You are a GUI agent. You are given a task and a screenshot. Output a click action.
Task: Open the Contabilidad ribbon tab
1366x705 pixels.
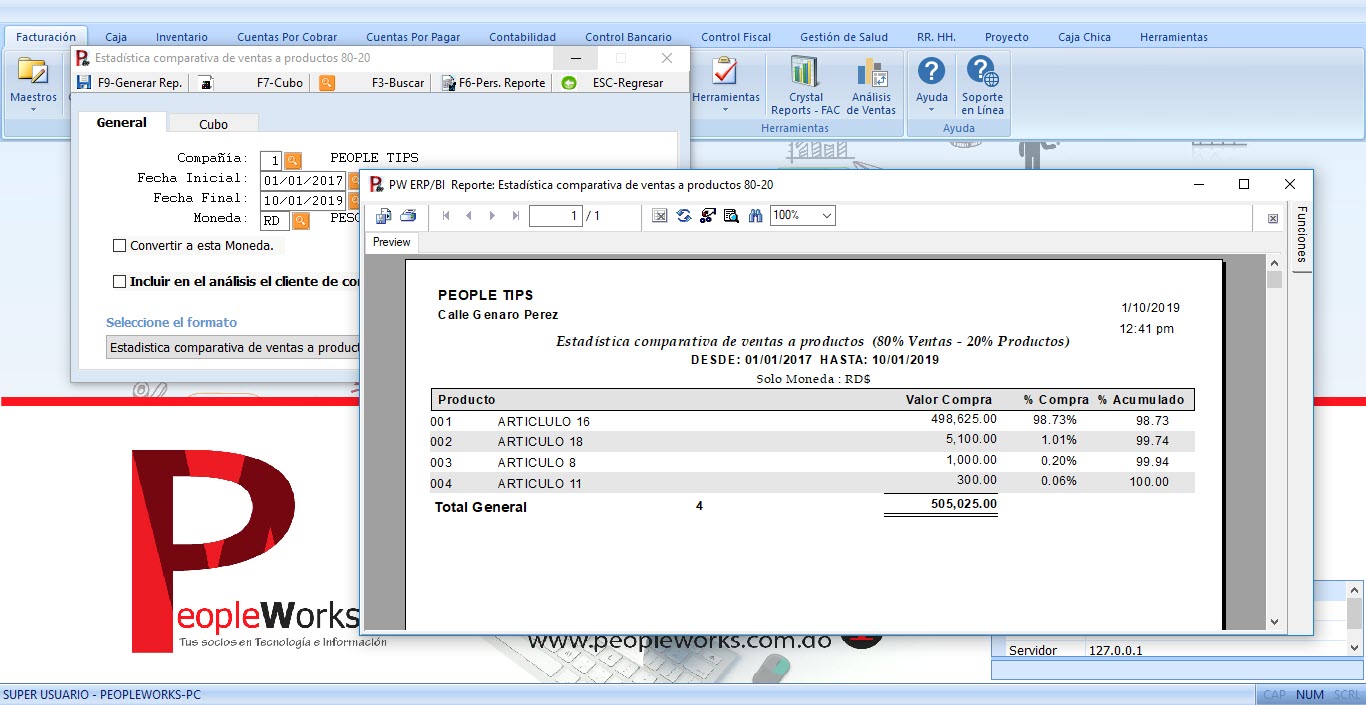pyautogui.click(x=522, y=37)
